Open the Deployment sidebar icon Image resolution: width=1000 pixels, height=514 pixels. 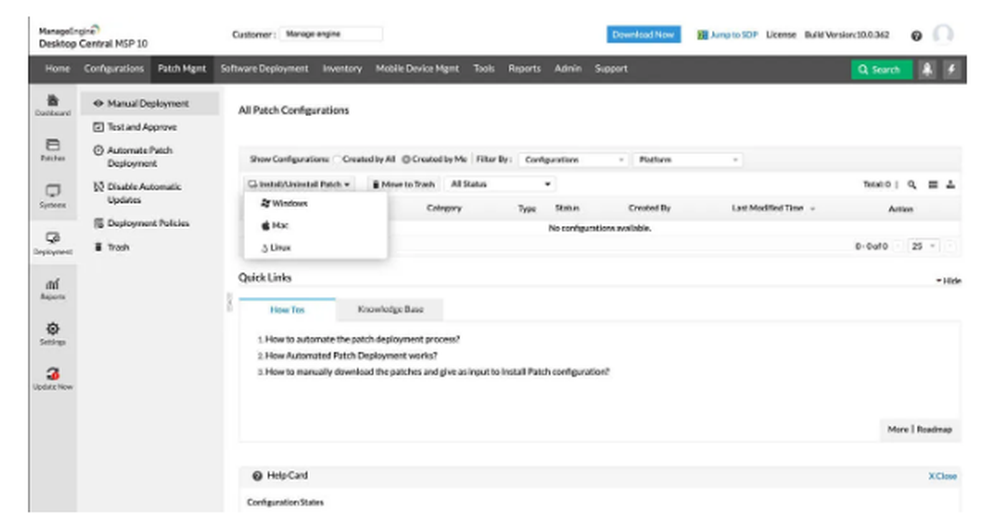[x=53, y=242]
